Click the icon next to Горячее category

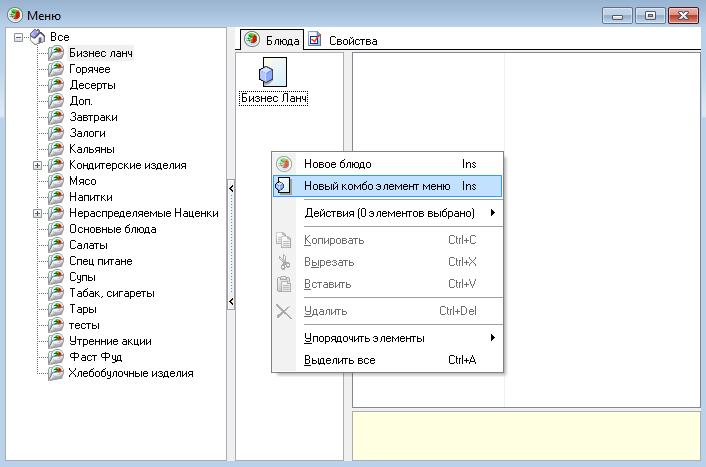click(57, 69)
